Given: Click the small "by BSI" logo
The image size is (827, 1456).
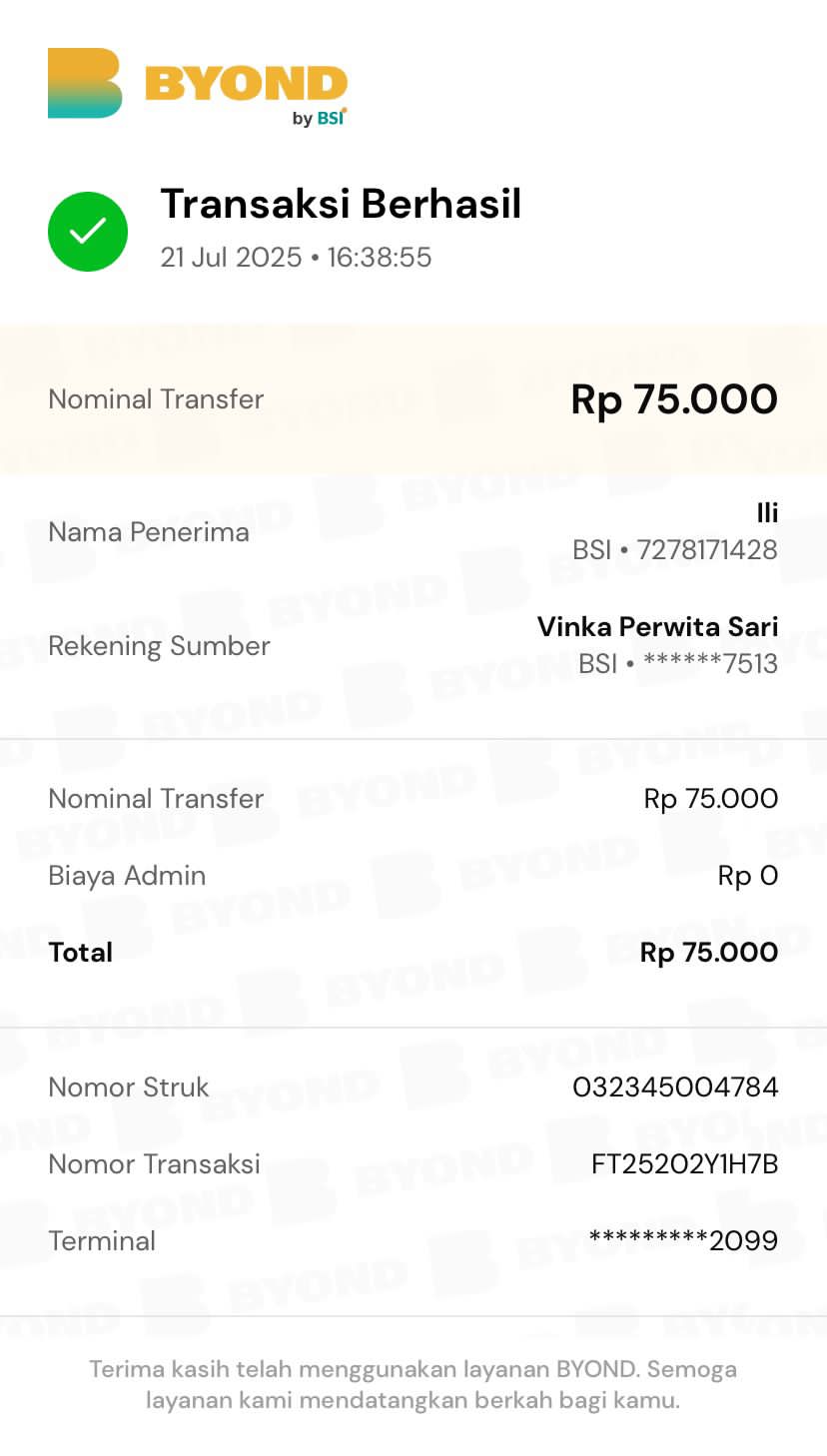Looking at the screenshot, I should [x=319, y=118].
